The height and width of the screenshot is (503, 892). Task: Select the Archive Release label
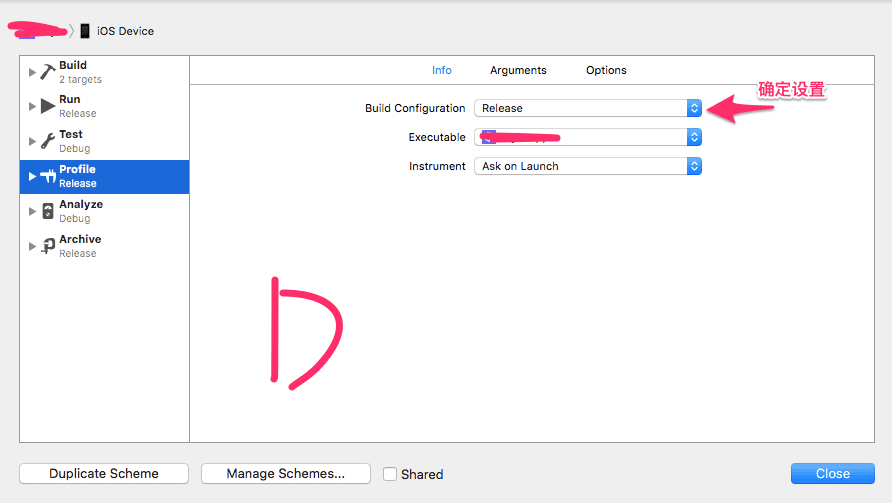80,246
